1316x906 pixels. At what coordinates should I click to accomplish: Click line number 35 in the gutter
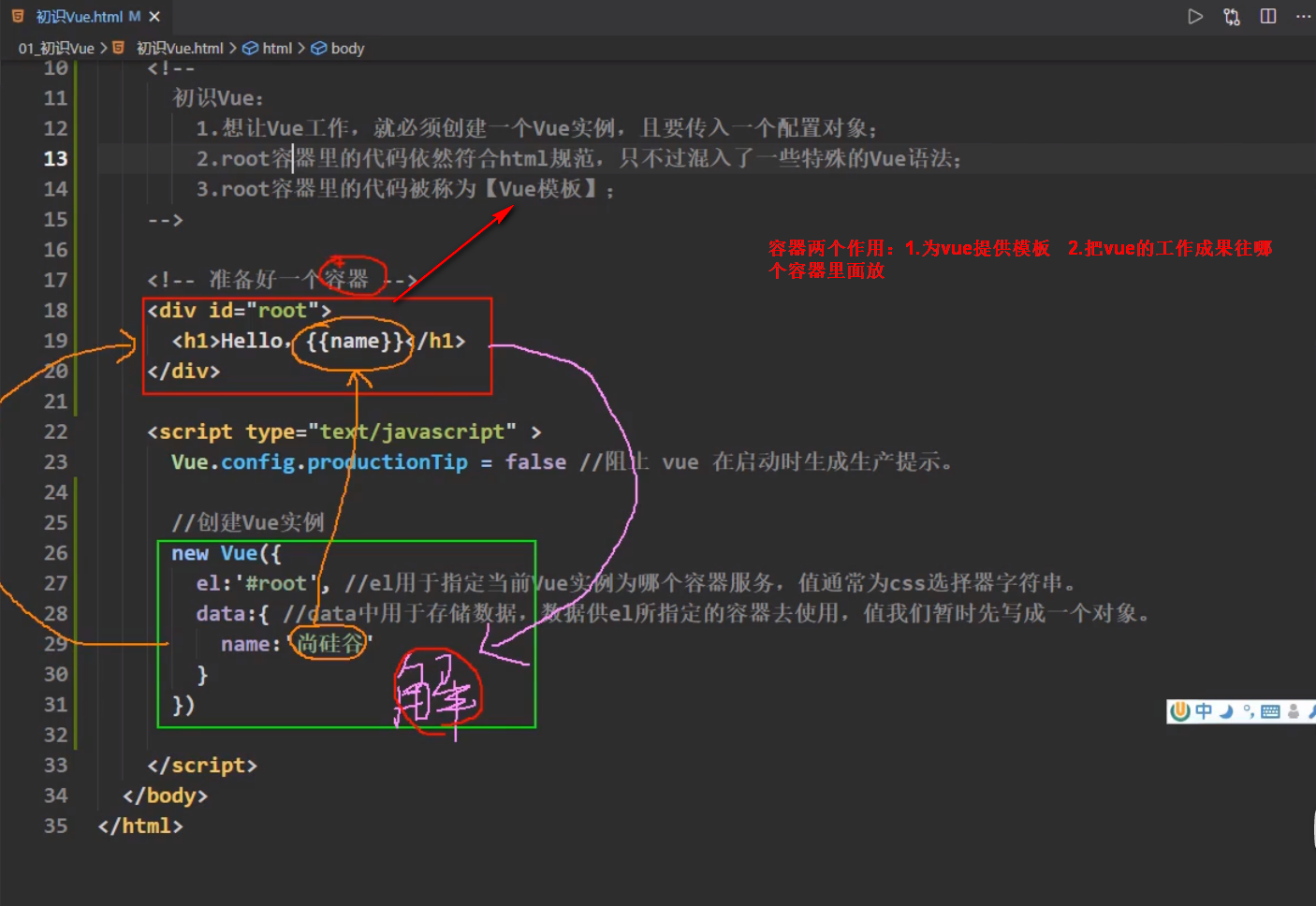[x=55, y=826]
